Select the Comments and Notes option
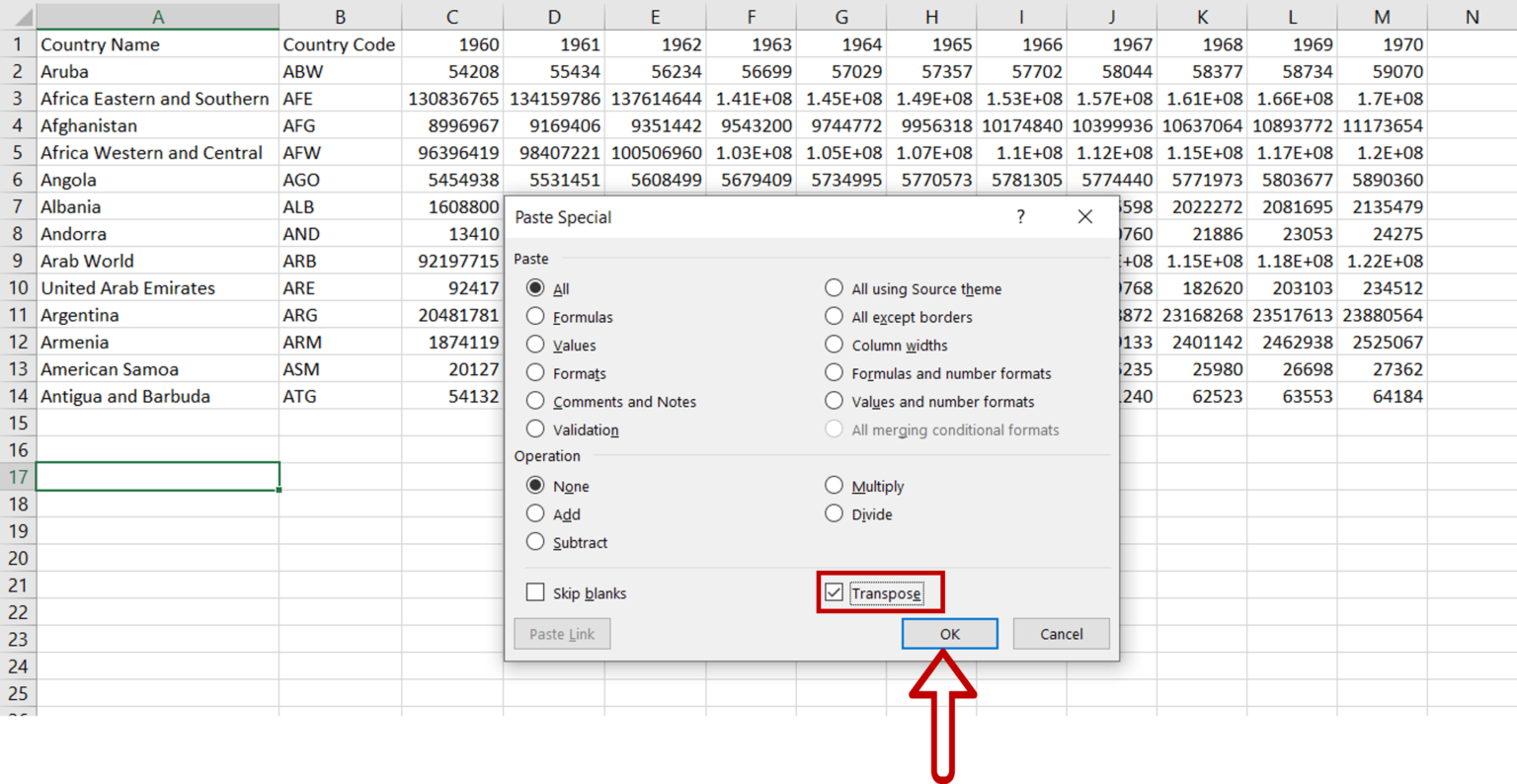 pos(534,401)
